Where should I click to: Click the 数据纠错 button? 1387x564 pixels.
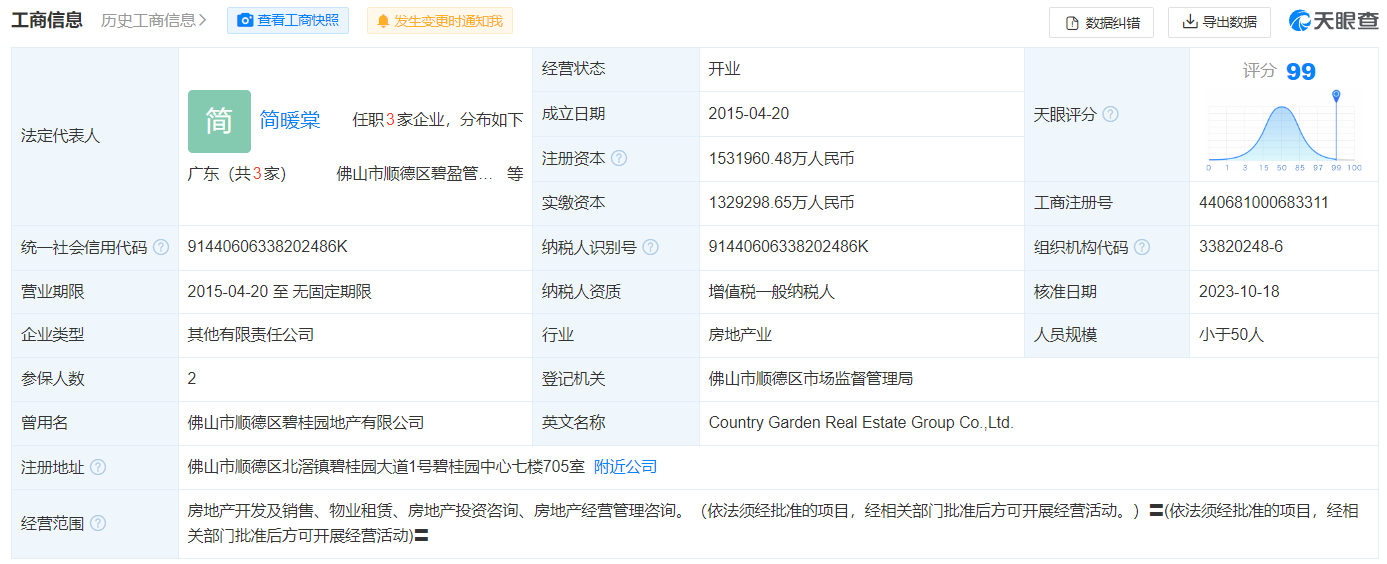point(1101,22)
